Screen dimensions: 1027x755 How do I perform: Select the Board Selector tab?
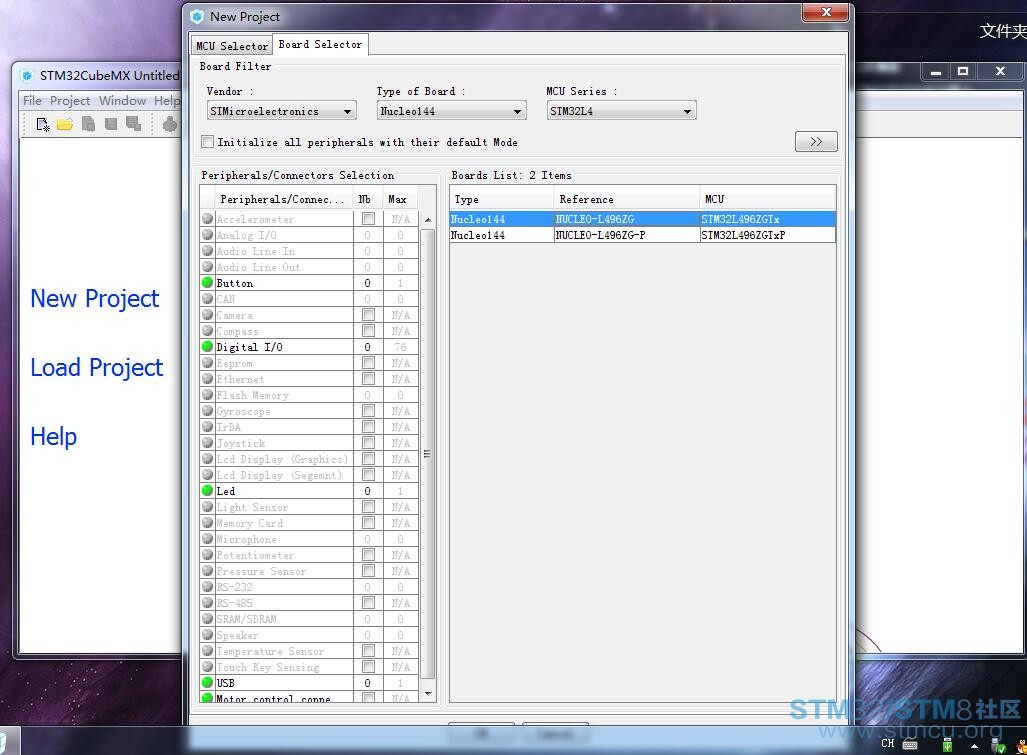320,44
